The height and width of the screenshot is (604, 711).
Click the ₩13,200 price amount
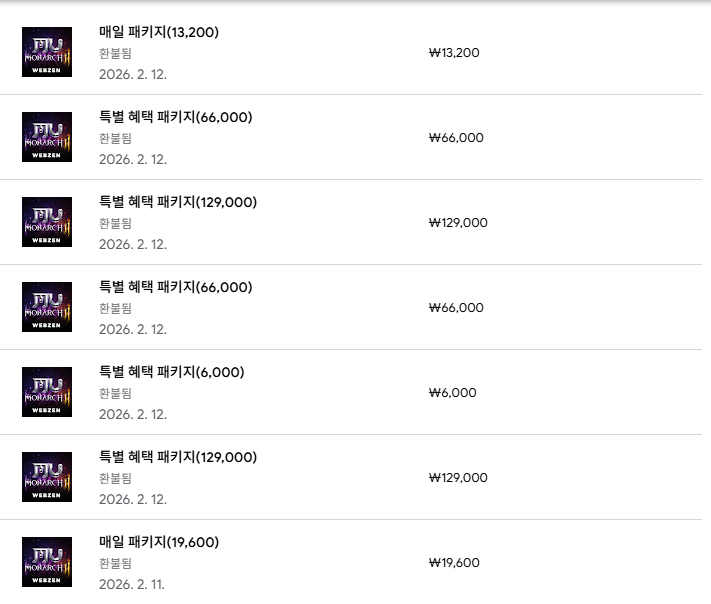pos(453,53)
